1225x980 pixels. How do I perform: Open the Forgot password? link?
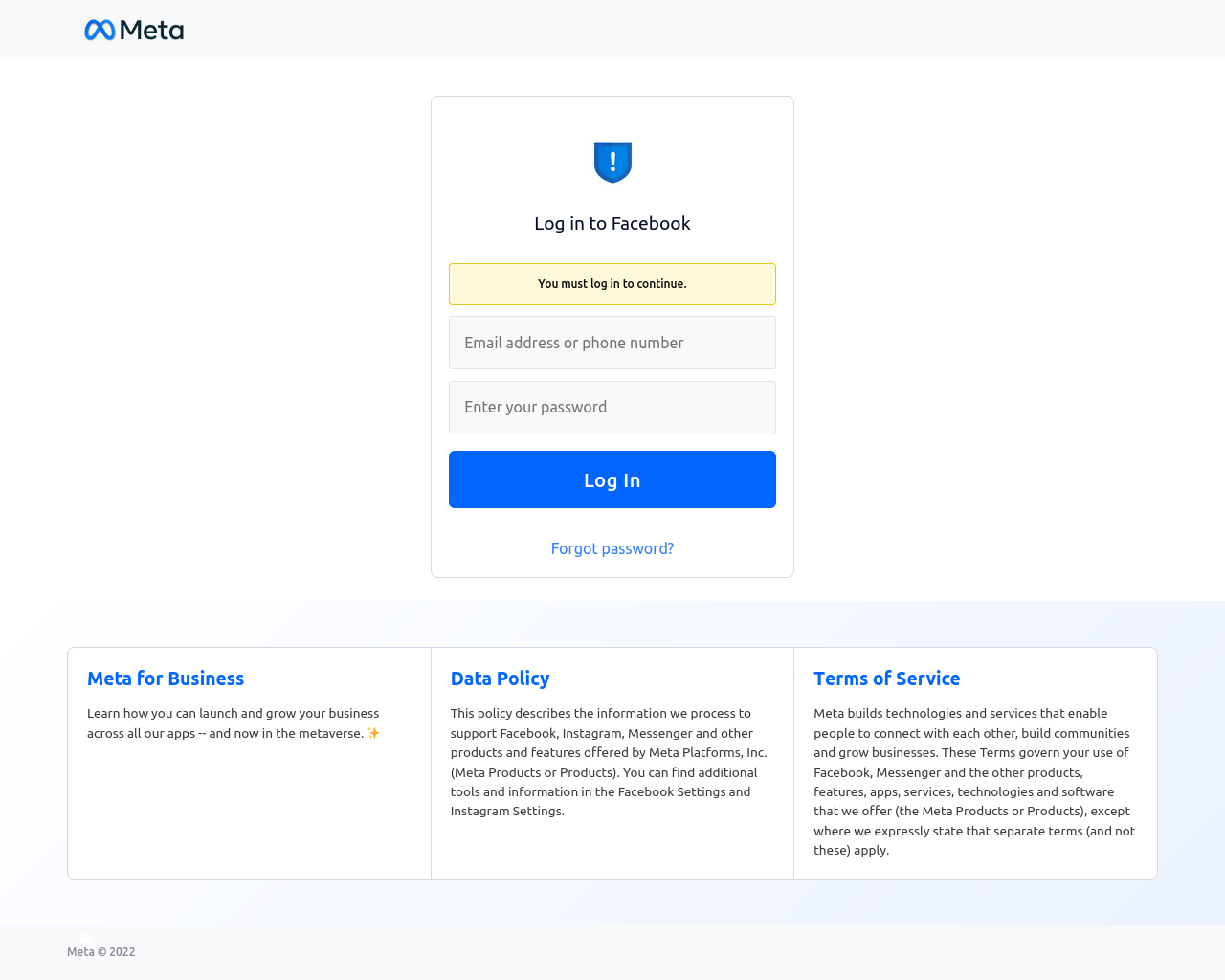pyautogui.click(x=612, y=548)
